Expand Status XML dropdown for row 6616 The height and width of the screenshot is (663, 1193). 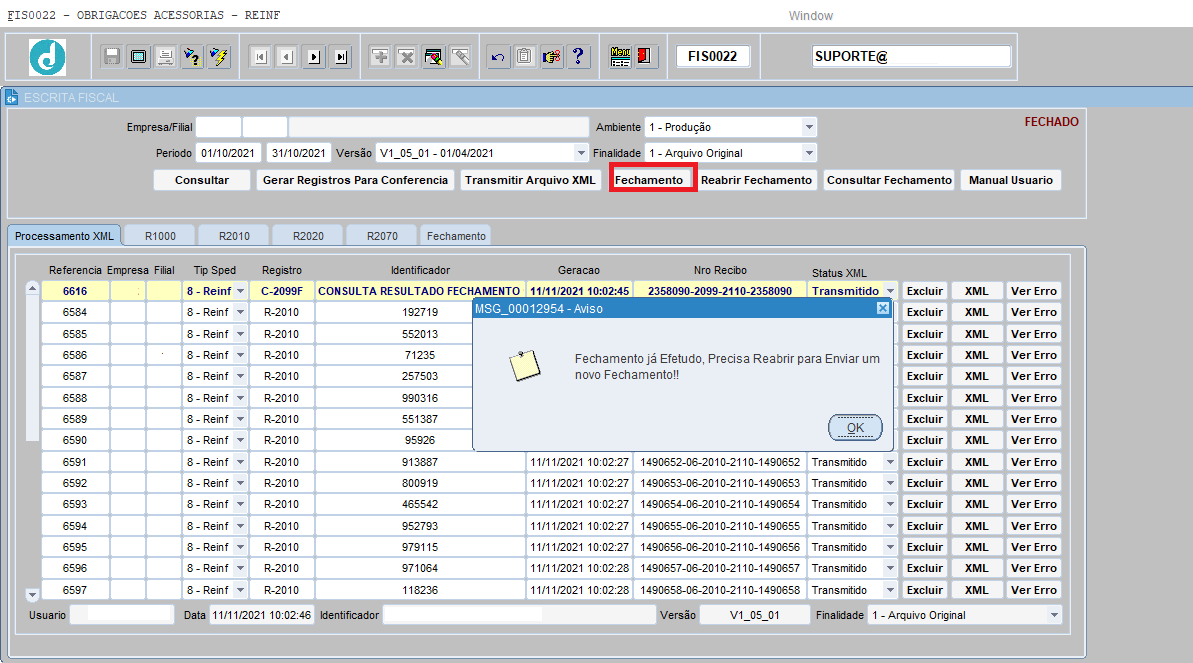coord(890,291)
